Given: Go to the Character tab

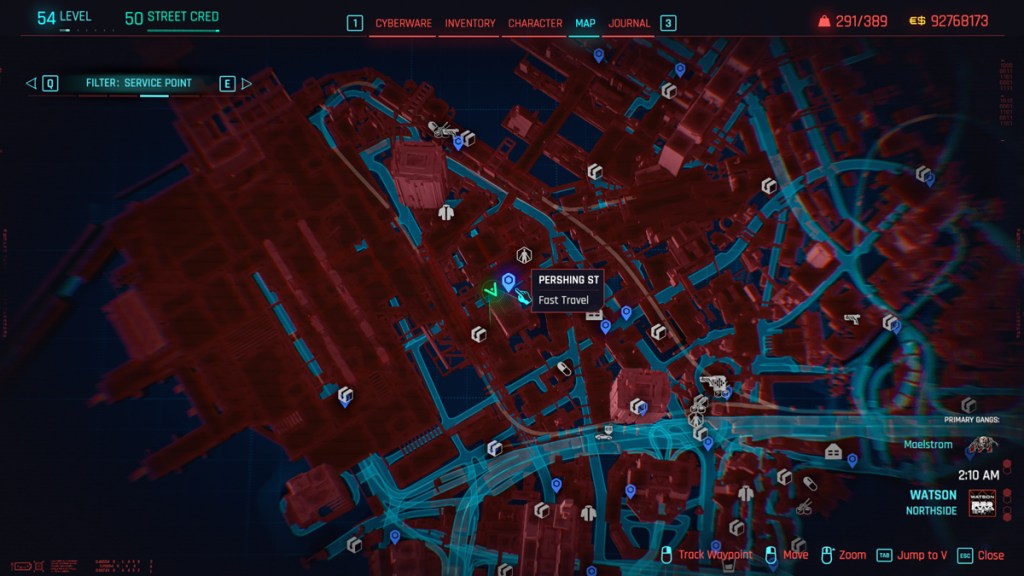Looking at the screenshot, I should [534, 23].
